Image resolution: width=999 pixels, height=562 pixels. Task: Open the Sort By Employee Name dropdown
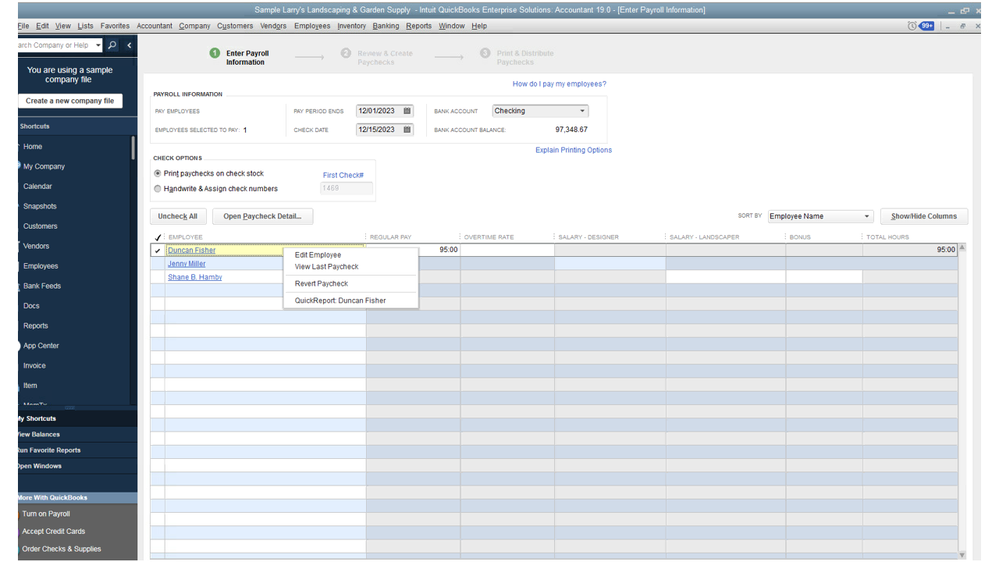(866, 217)
